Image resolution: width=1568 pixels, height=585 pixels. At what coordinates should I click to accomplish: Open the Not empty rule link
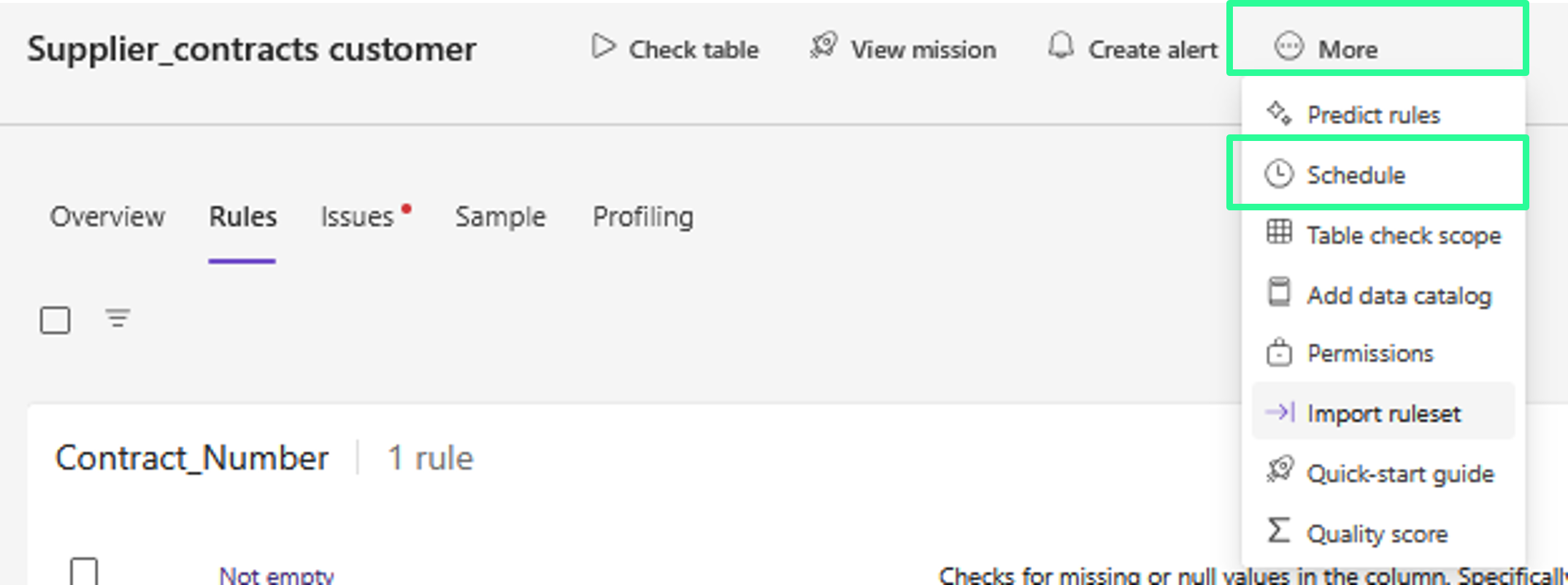coord(276,576)
